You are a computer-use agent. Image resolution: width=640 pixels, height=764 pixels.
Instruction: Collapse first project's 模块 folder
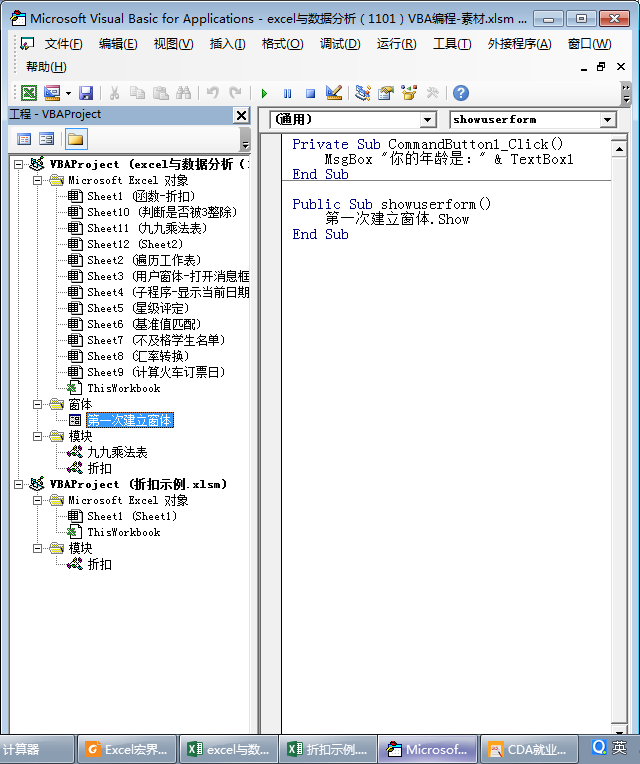click(37, 436)
